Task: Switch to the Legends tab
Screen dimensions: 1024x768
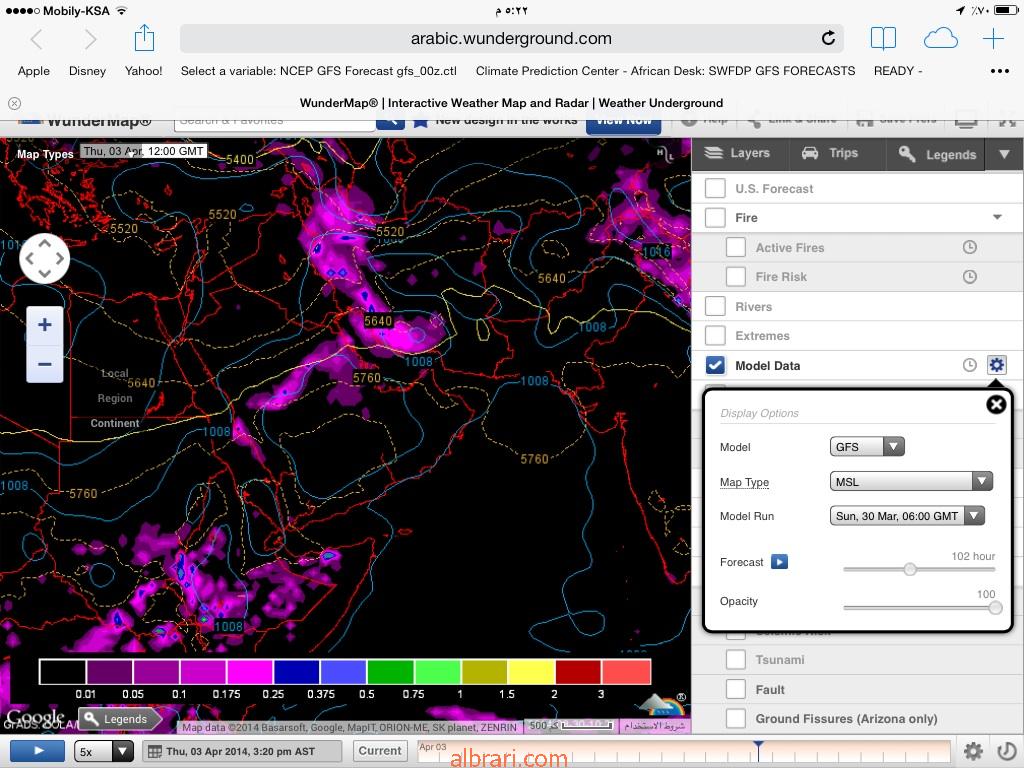Action: click(937, 154)
